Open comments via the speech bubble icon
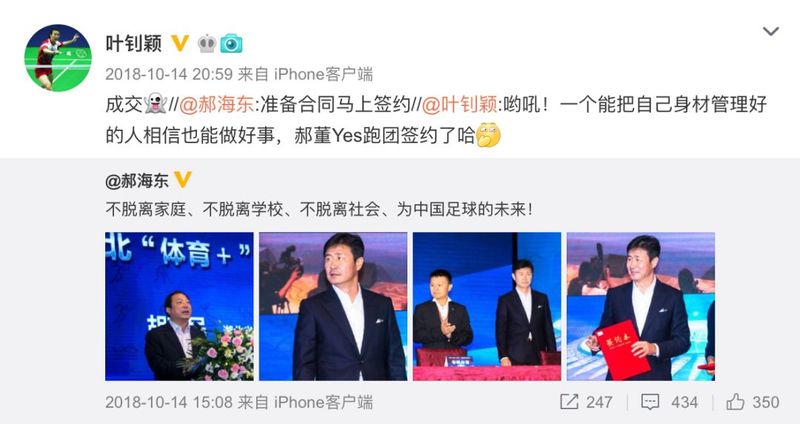800x424 pixels. pyautogui.click(x=649, y=402)
